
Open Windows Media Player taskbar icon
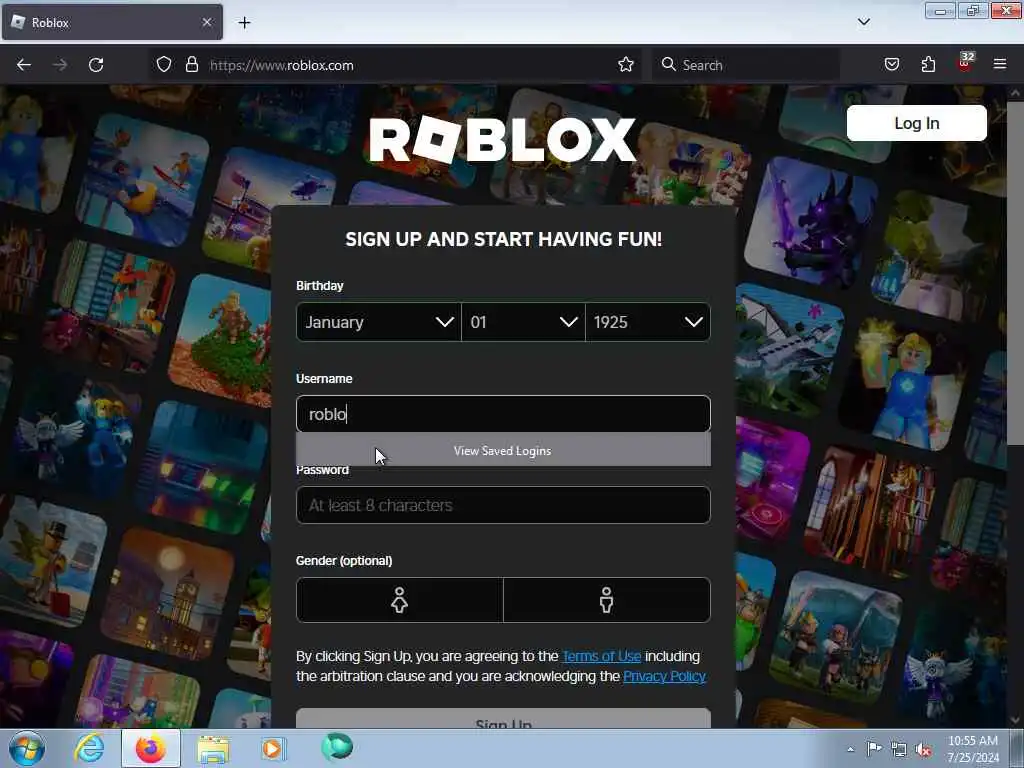pos(273,748)
